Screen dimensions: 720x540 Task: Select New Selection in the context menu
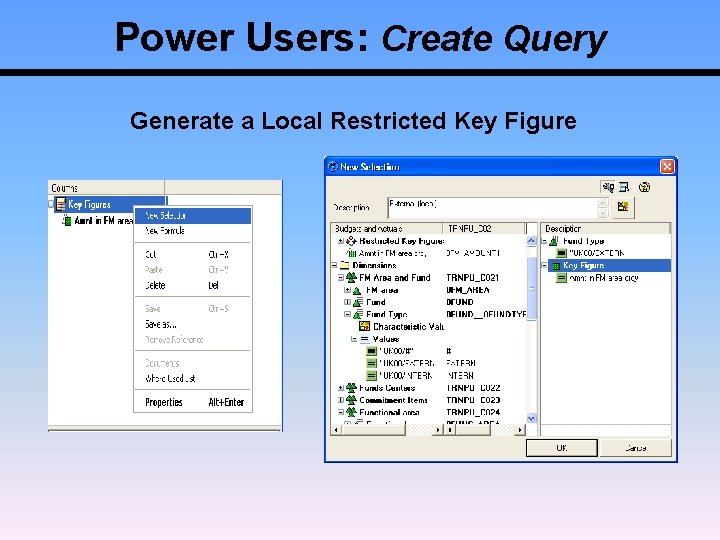pos(192,215)
